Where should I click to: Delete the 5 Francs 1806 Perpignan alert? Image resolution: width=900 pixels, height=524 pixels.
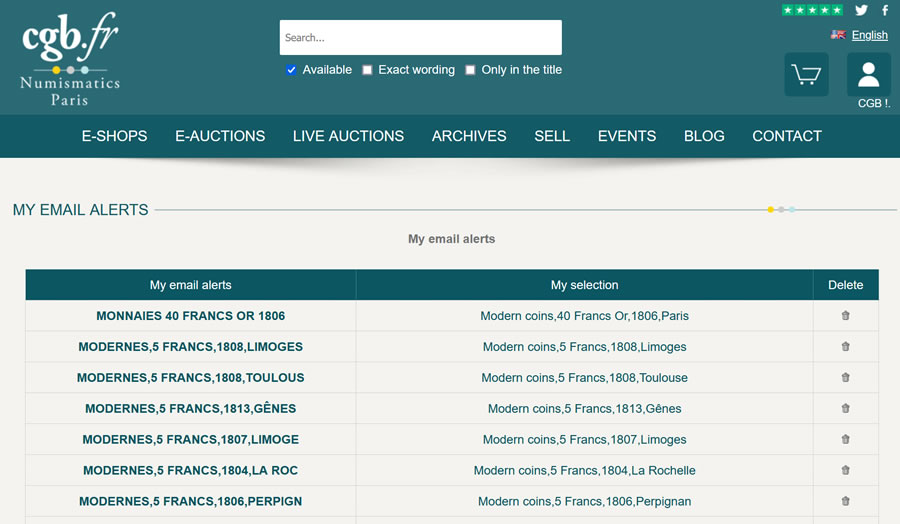[x=845, y=501]
